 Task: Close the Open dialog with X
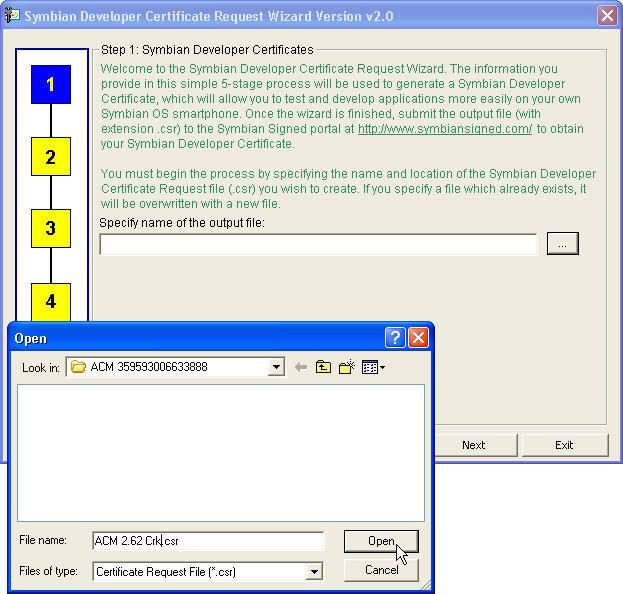(x=418, y=338)
